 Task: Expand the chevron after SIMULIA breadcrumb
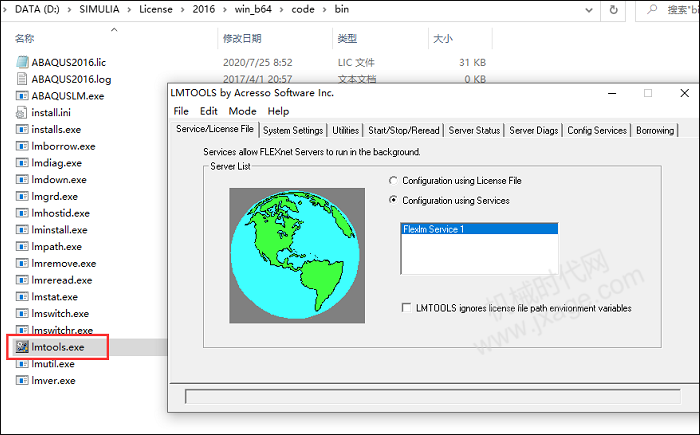(129, 9)
